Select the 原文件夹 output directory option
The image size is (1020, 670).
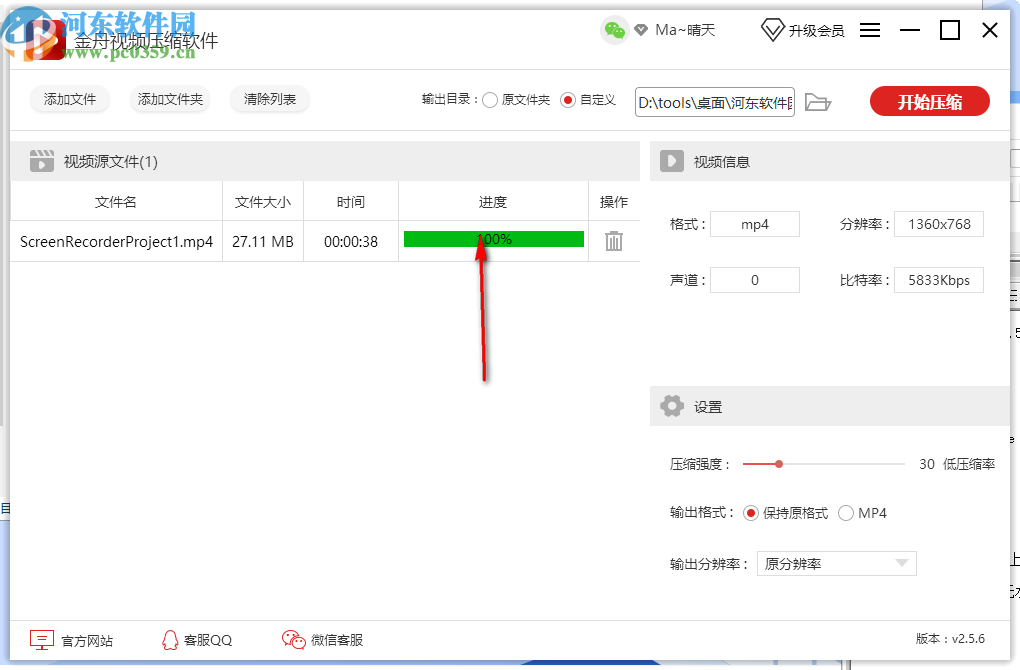pyautogui.click(x=490, y=99)
